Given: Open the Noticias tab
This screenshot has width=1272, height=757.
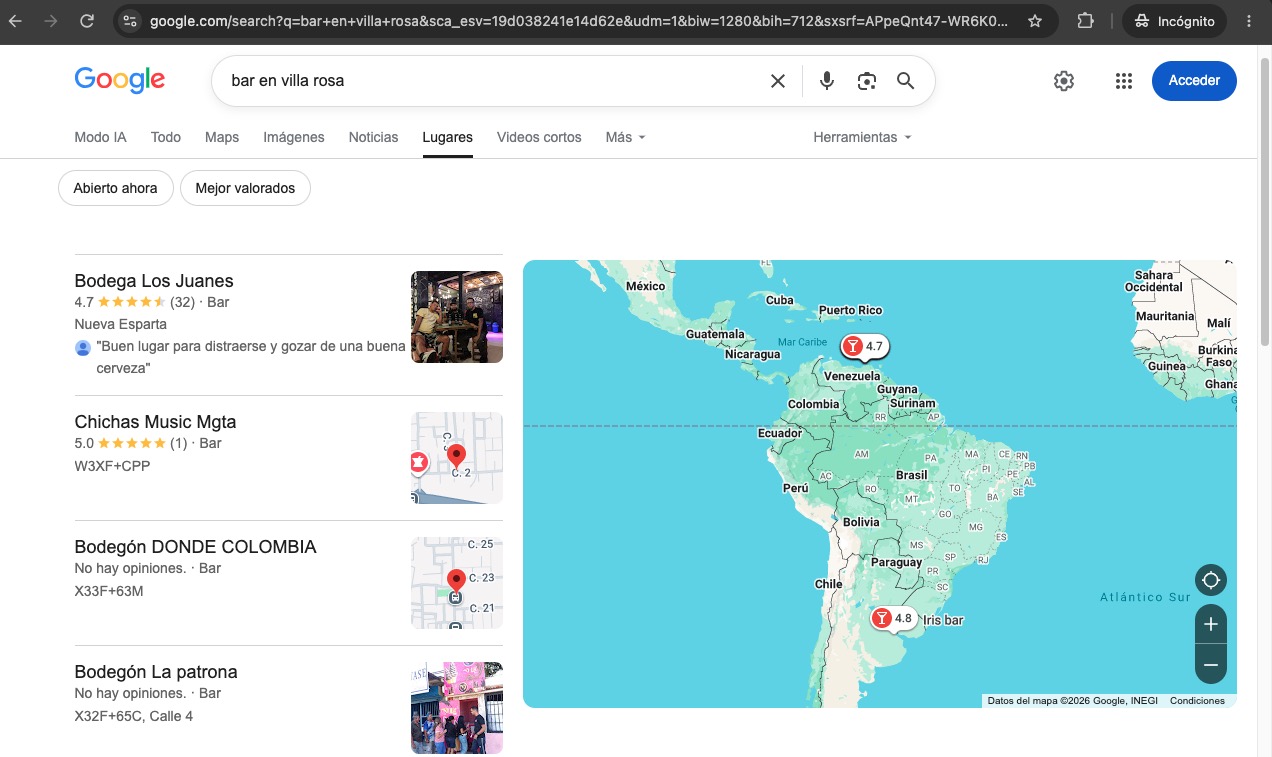Looking at the screenshot, I should (373, 137).
